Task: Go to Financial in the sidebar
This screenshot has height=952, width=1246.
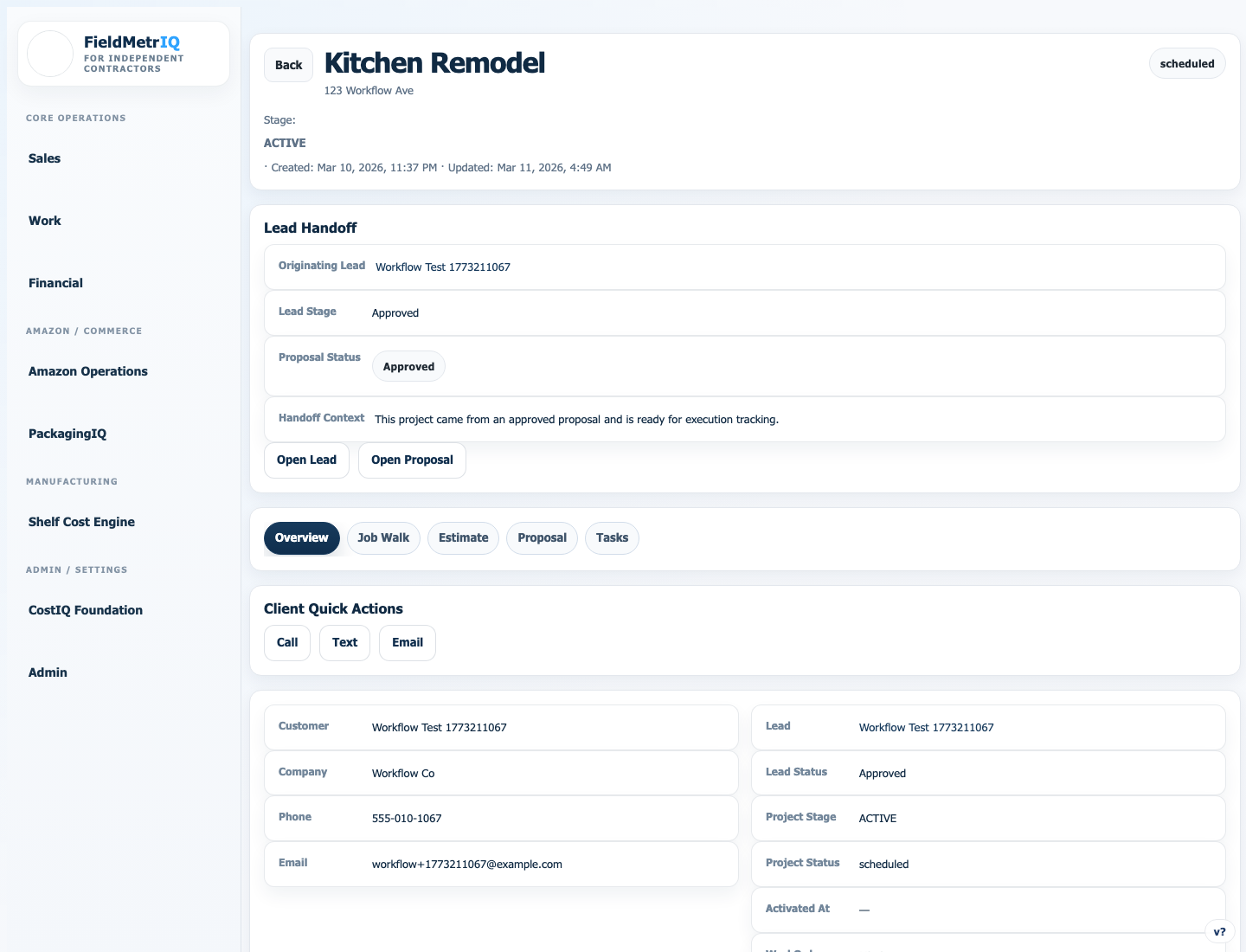Action: point(55,283)
